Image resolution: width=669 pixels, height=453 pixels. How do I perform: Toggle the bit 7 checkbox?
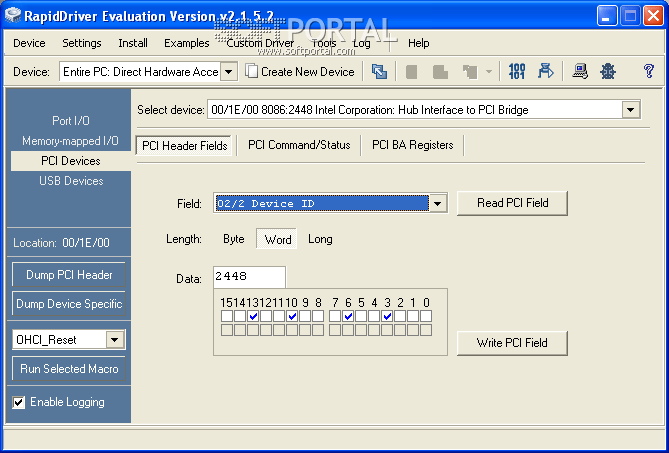pyautogui.click(x=335, y=316)
